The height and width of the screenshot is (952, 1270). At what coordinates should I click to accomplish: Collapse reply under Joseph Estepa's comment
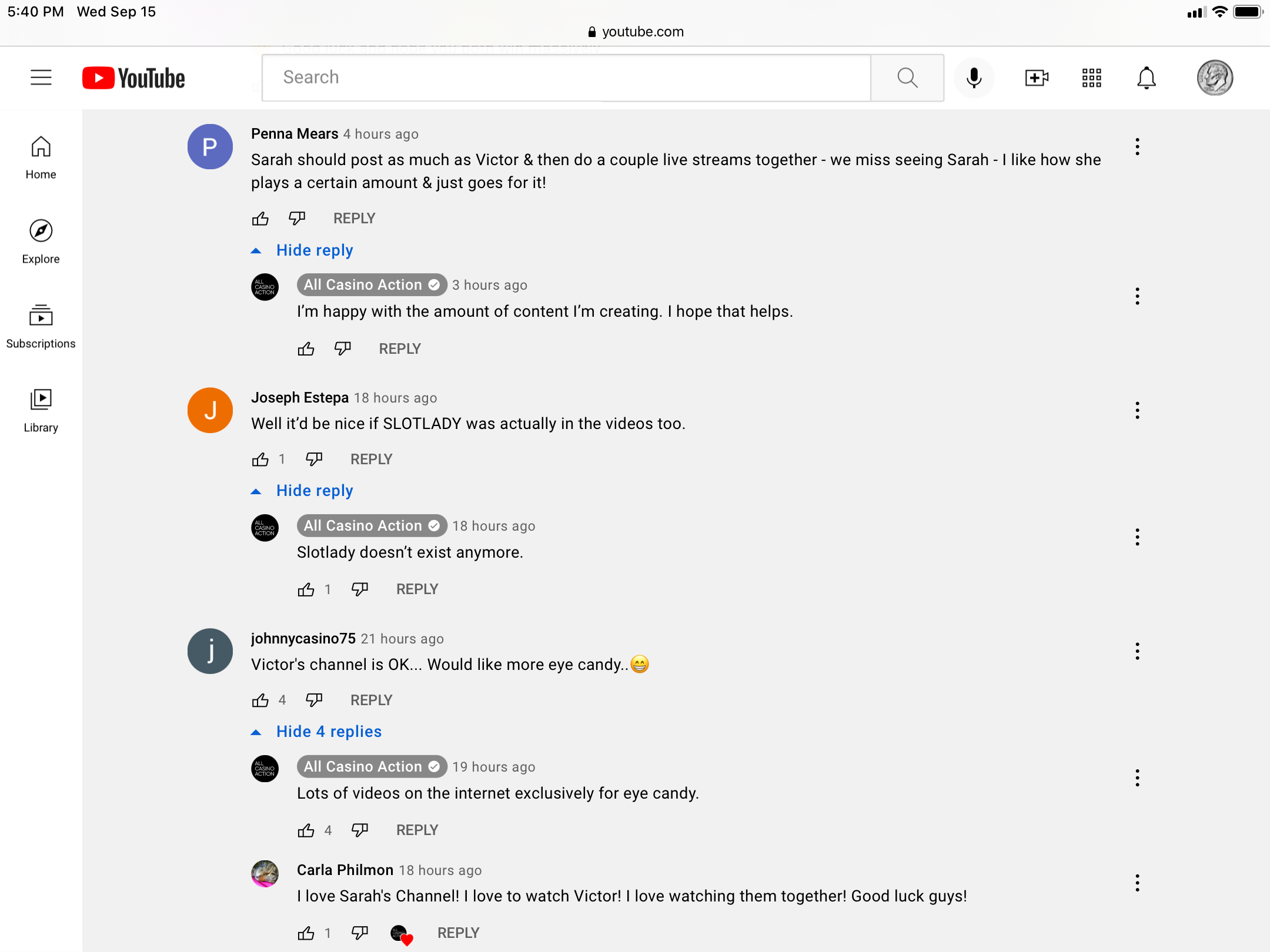pos(314,491)
